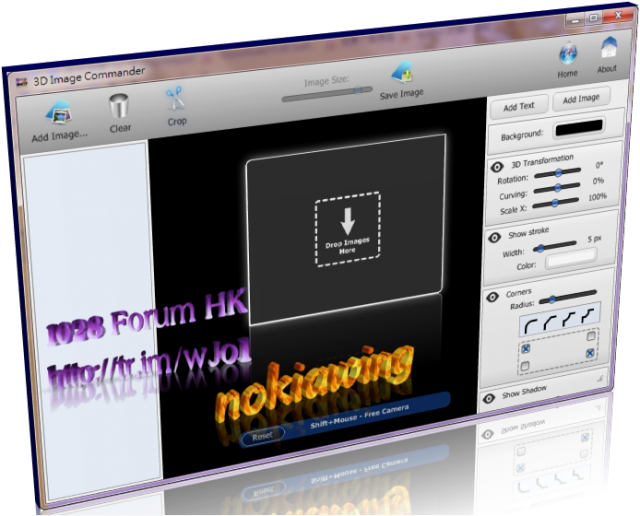640x516 pixels.
Task: Select the Crop scissors tool
Action: click(176, 100)
